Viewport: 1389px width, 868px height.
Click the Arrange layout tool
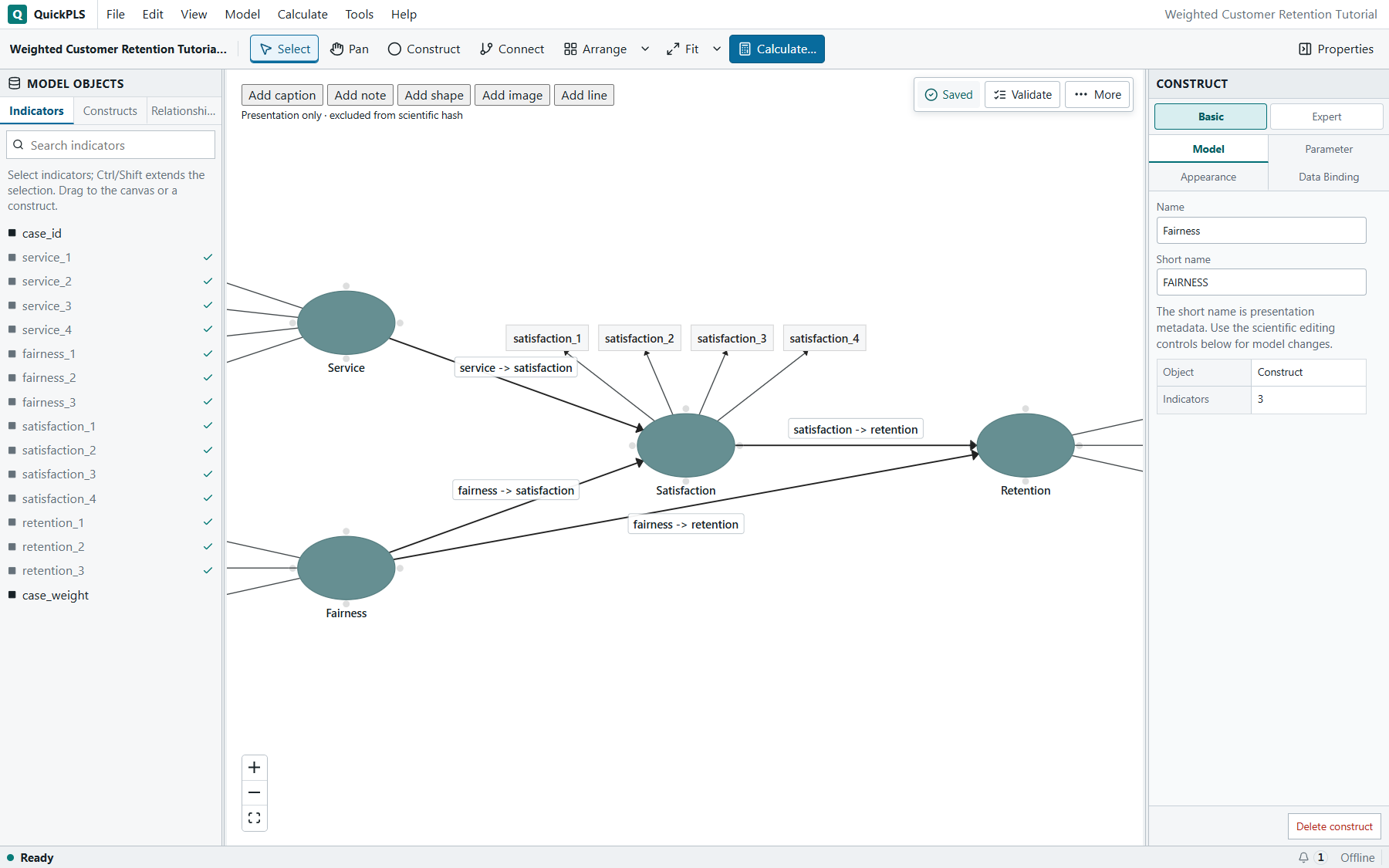pos(595,49)
